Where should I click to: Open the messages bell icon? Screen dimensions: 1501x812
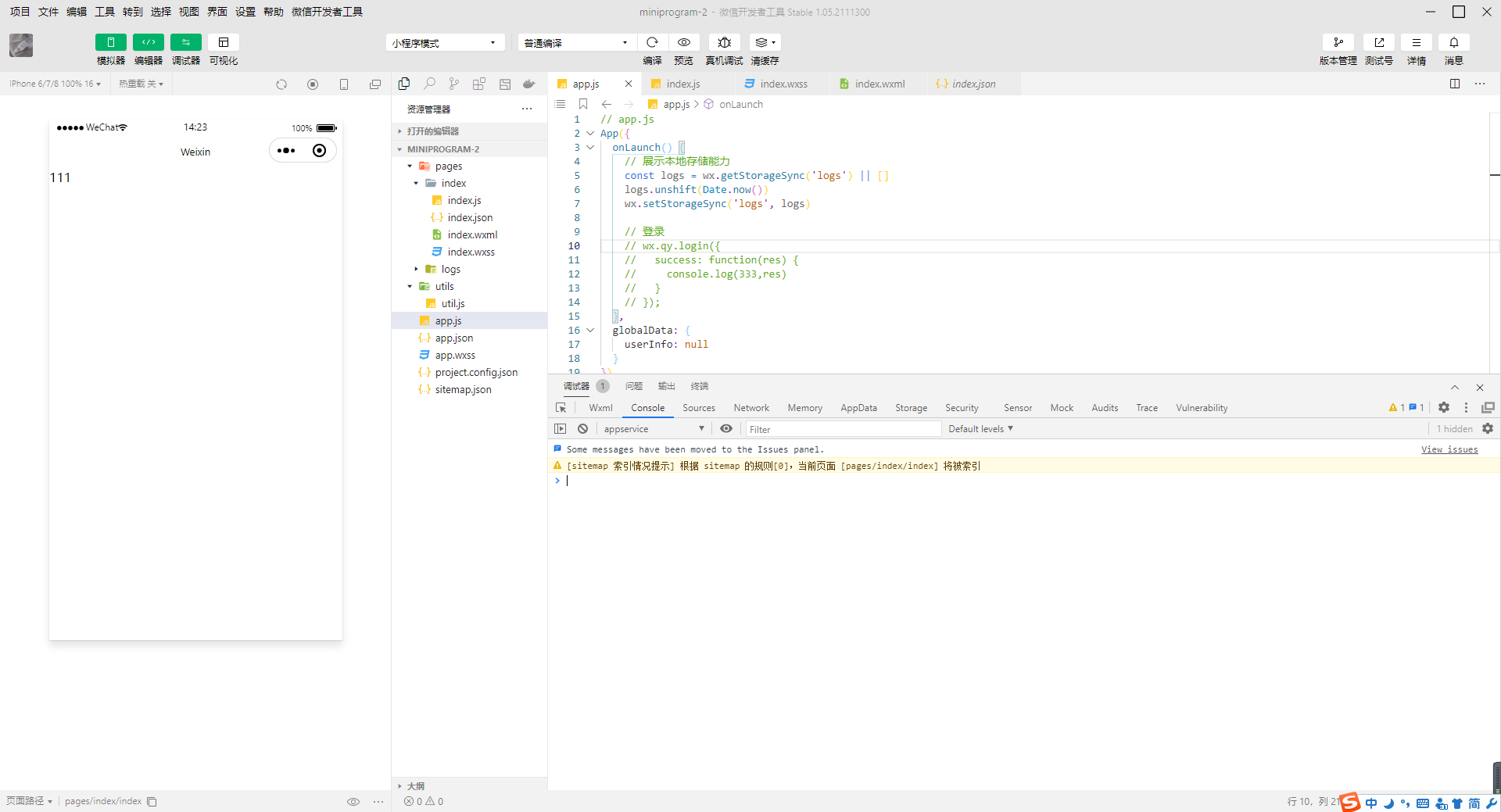[1453, 42]
